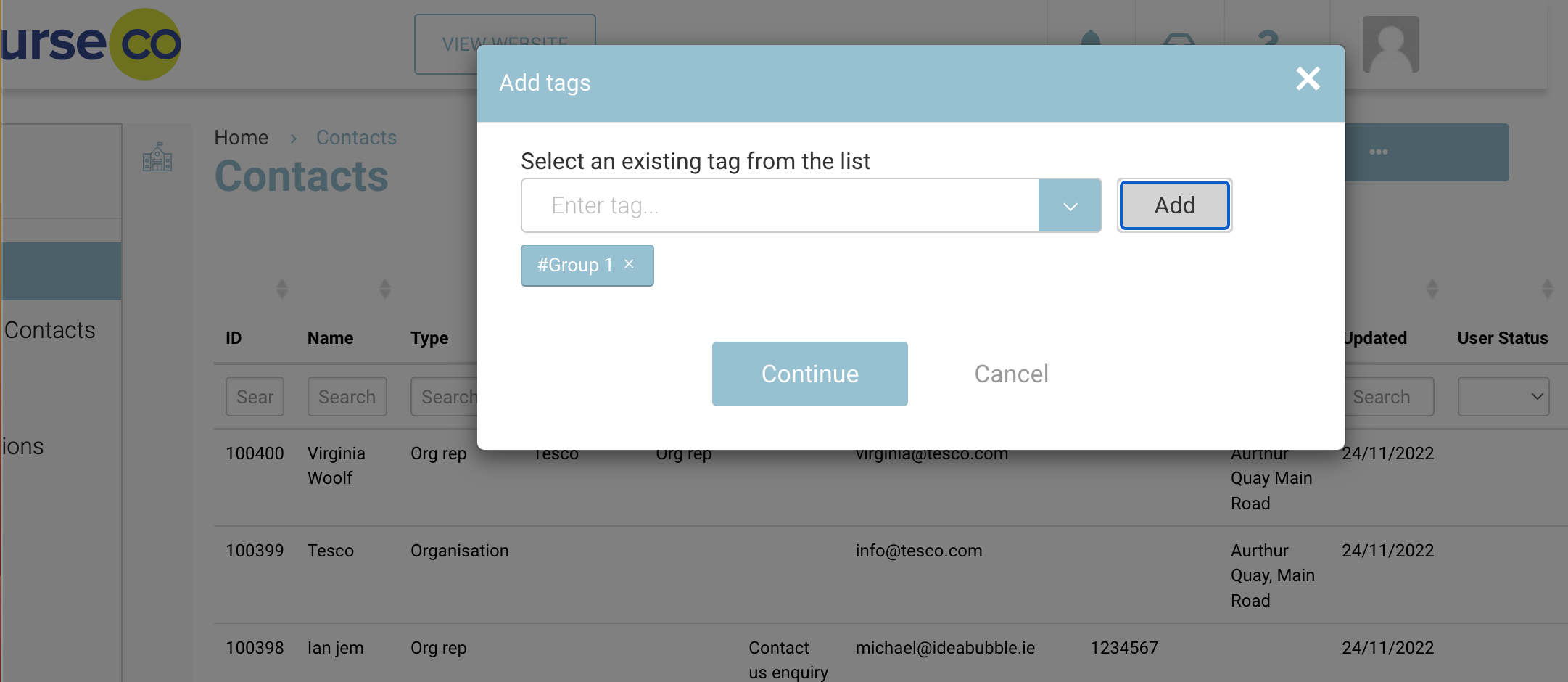Click the Name column search field
The width and height of the screenshot is (1568, 682).
tap(347, 397)
